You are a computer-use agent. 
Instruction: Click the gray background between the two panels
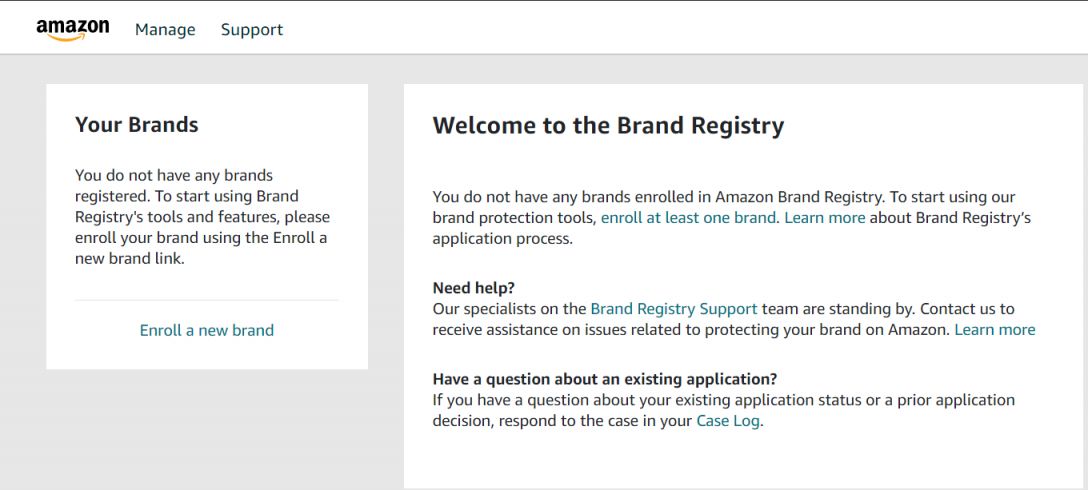[x=386, y=278]
